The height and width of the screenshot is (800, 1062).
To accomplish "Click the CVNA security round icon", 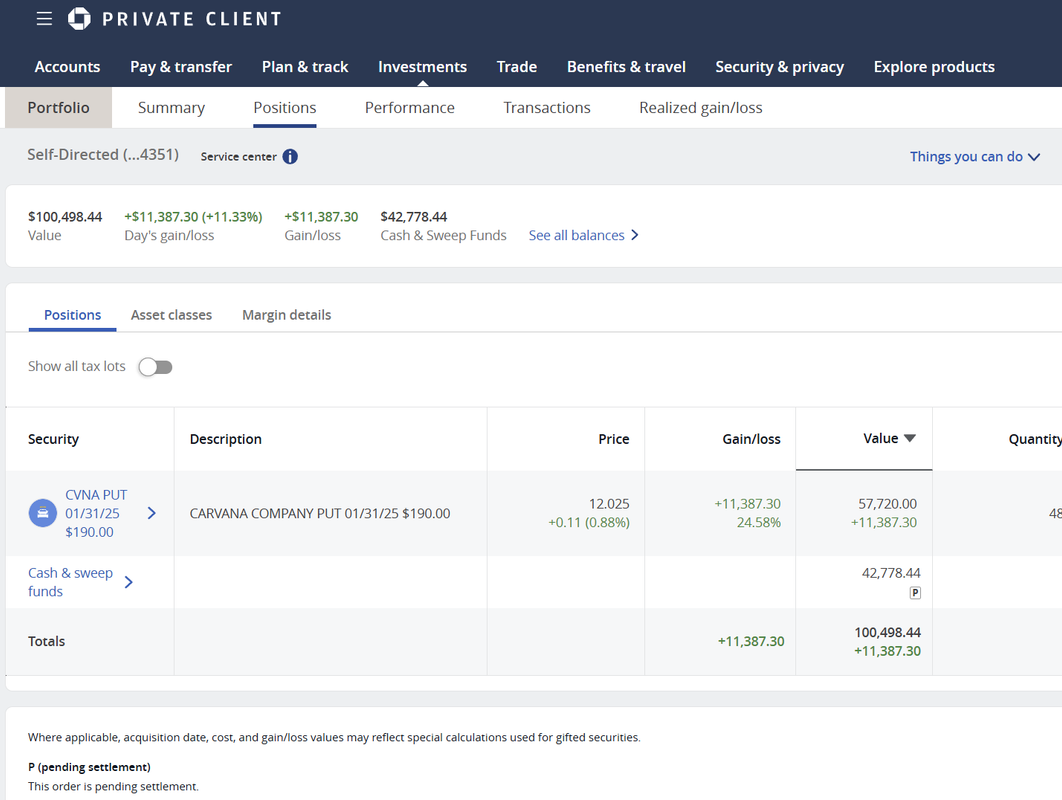I will coord(43,513).
